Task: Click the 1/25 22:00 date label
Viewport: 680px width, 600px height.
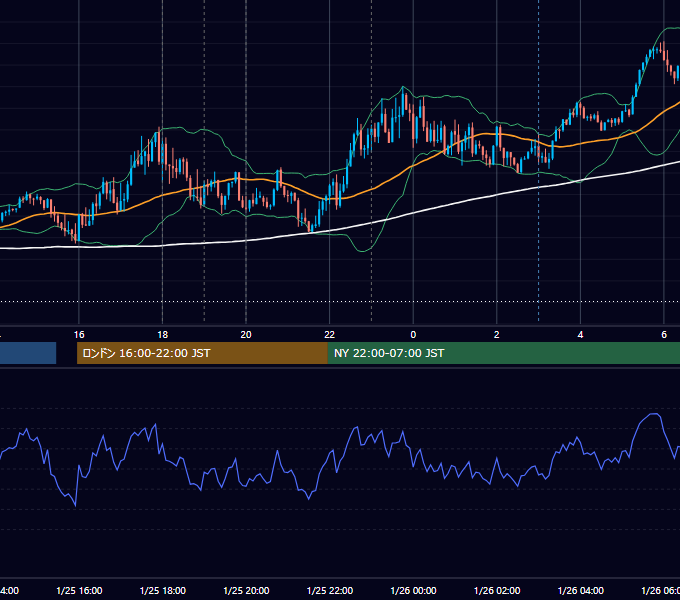Action: click(330, 591)
